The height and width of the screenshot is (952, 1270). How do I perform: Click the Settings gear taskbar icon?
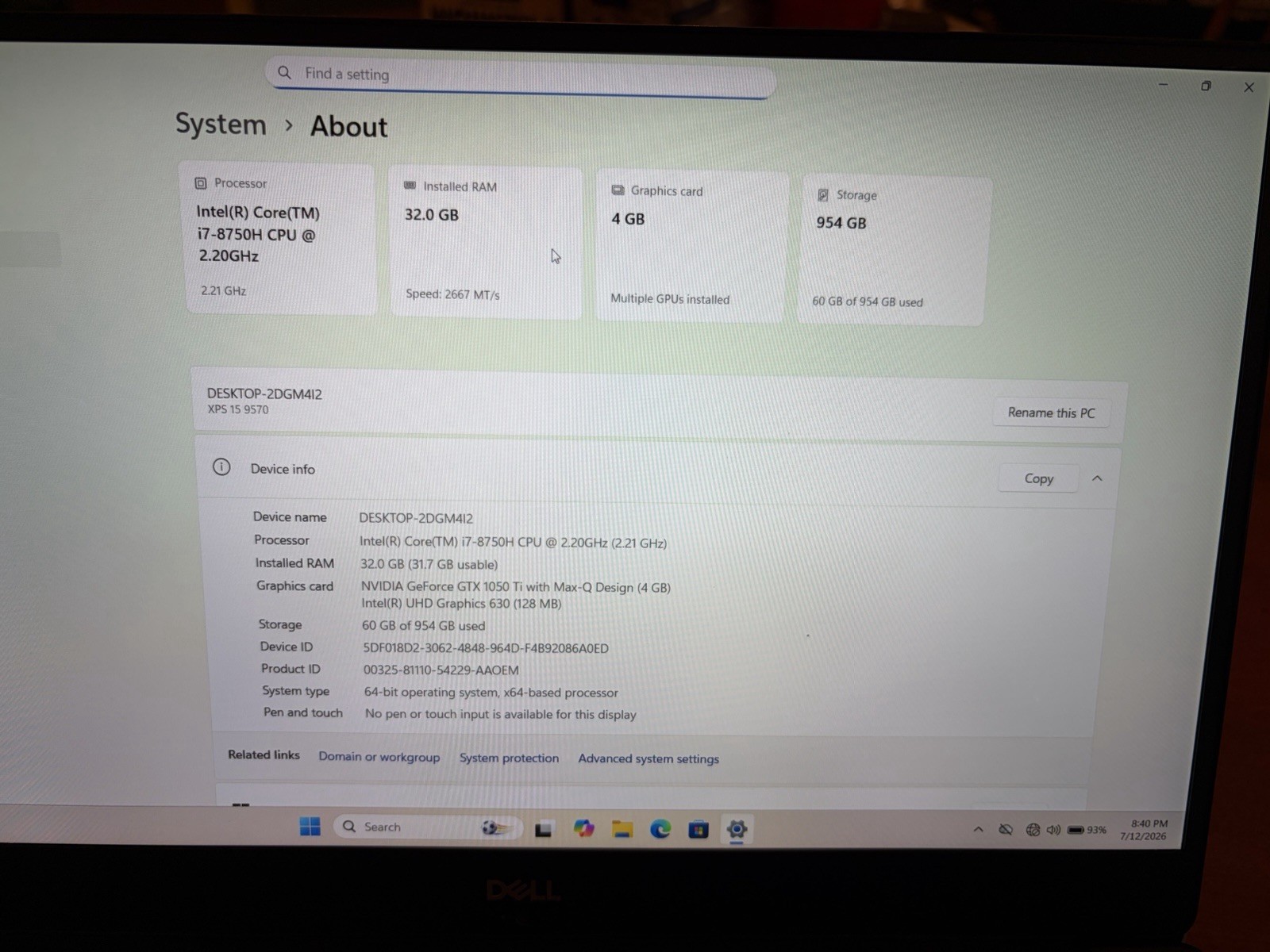click(x=737, y=830)
